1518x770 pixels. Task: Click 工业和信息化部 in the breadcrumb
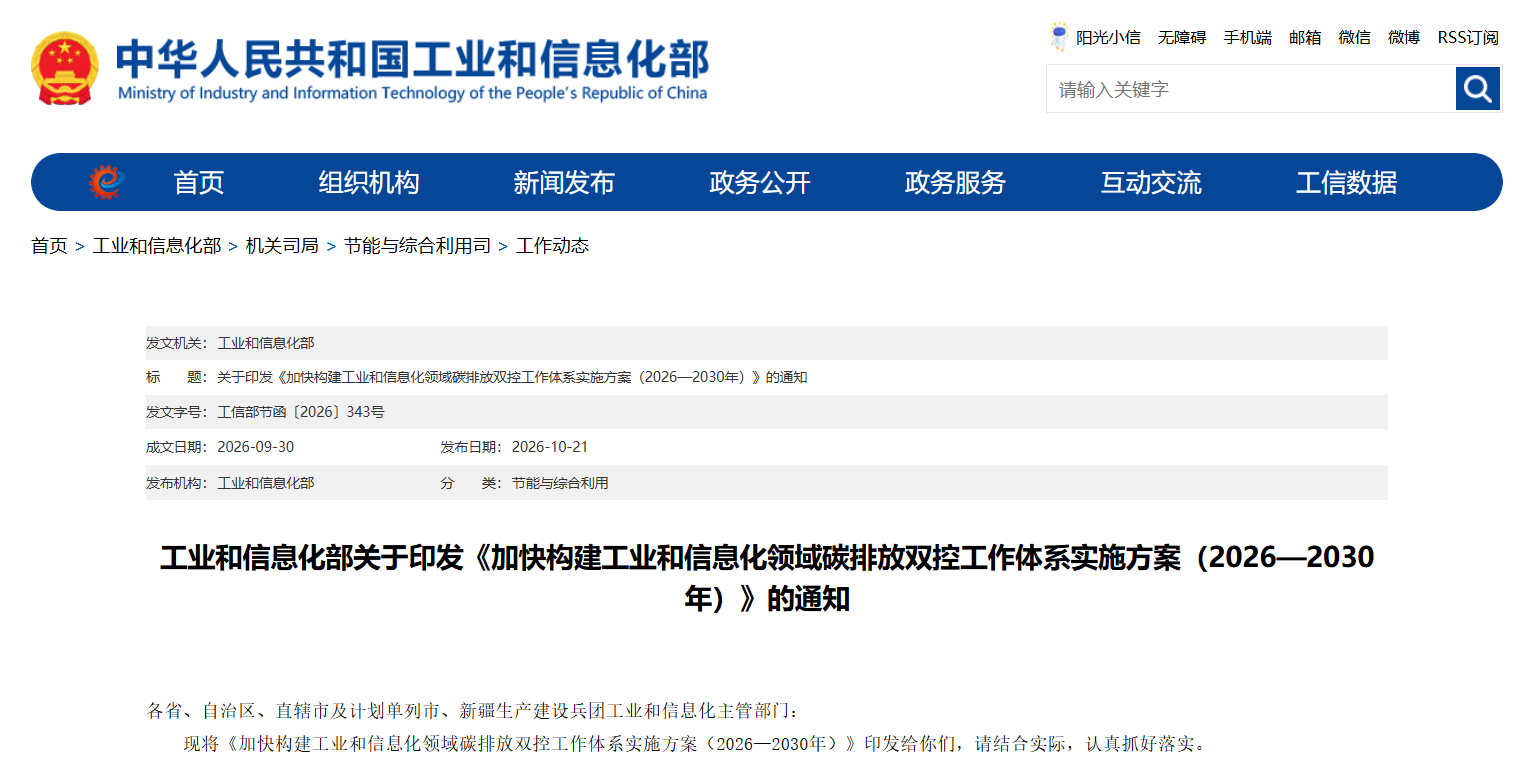(x=157, y=246)
